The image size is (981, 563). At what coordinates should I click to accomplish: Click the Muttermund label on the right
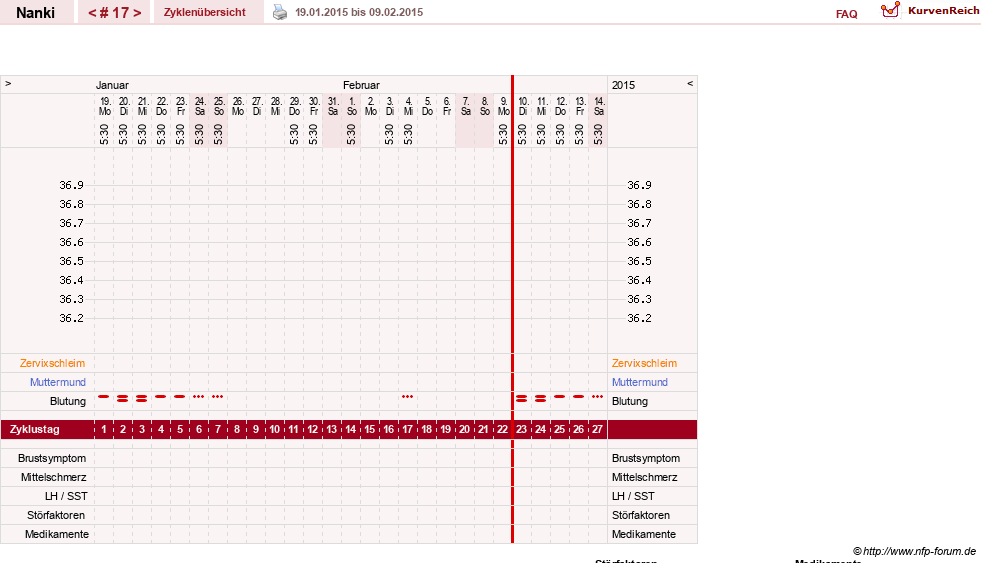point(640,382)
